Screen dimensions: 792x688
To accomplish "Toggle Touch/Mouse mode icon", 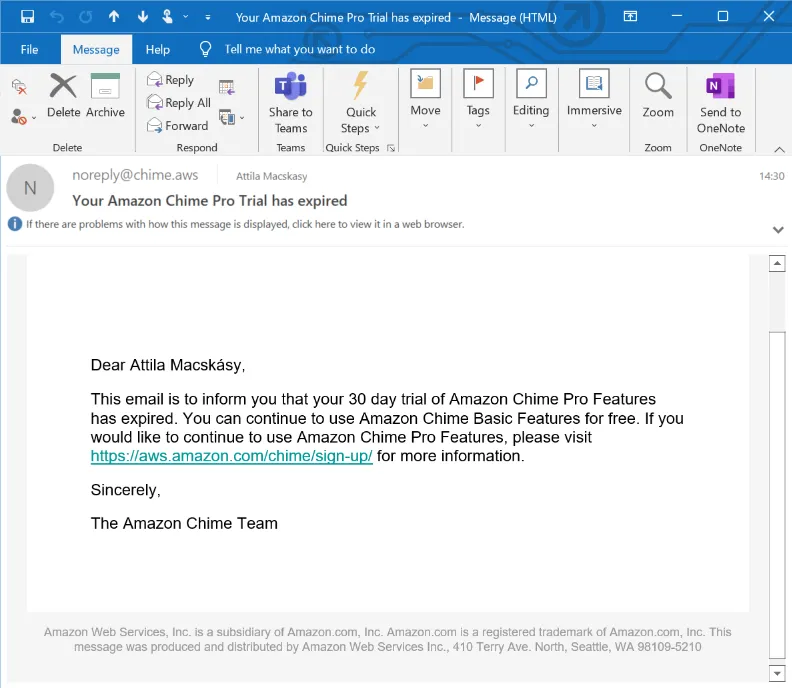I will (x=168, y=17).
